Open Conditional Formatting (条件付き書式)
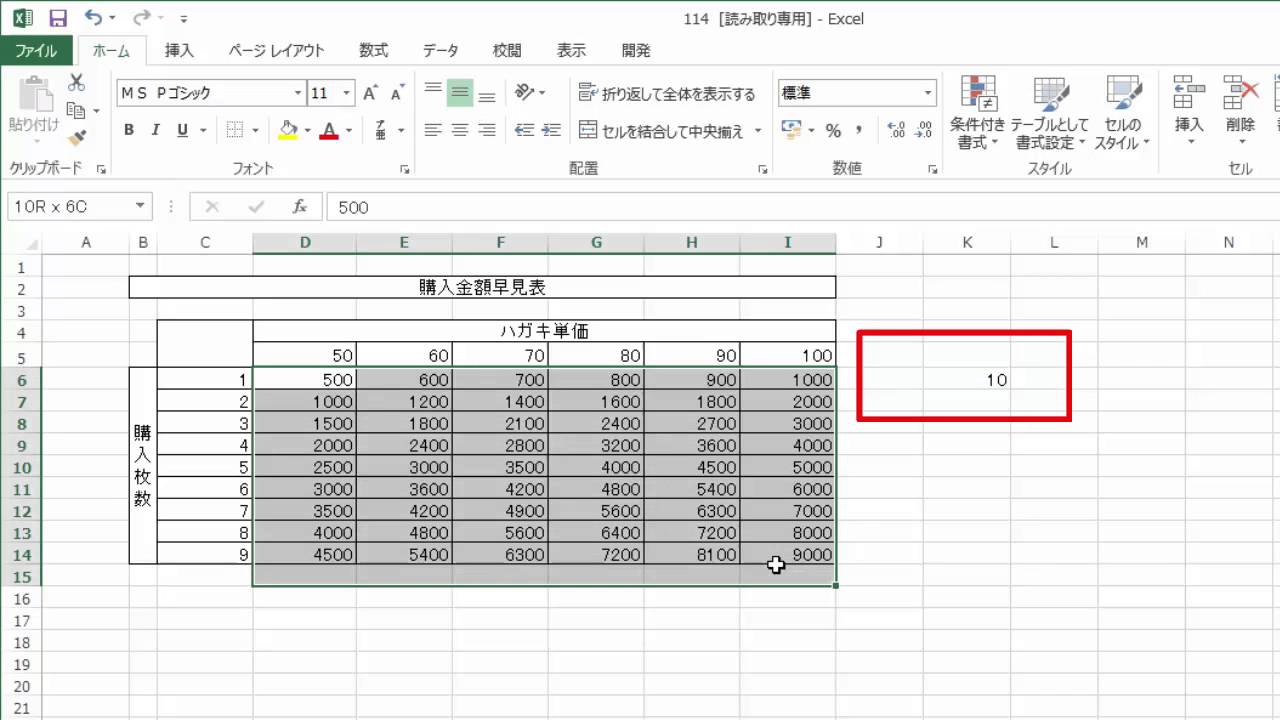1280x720 pixels. click(x=977, y=114)
